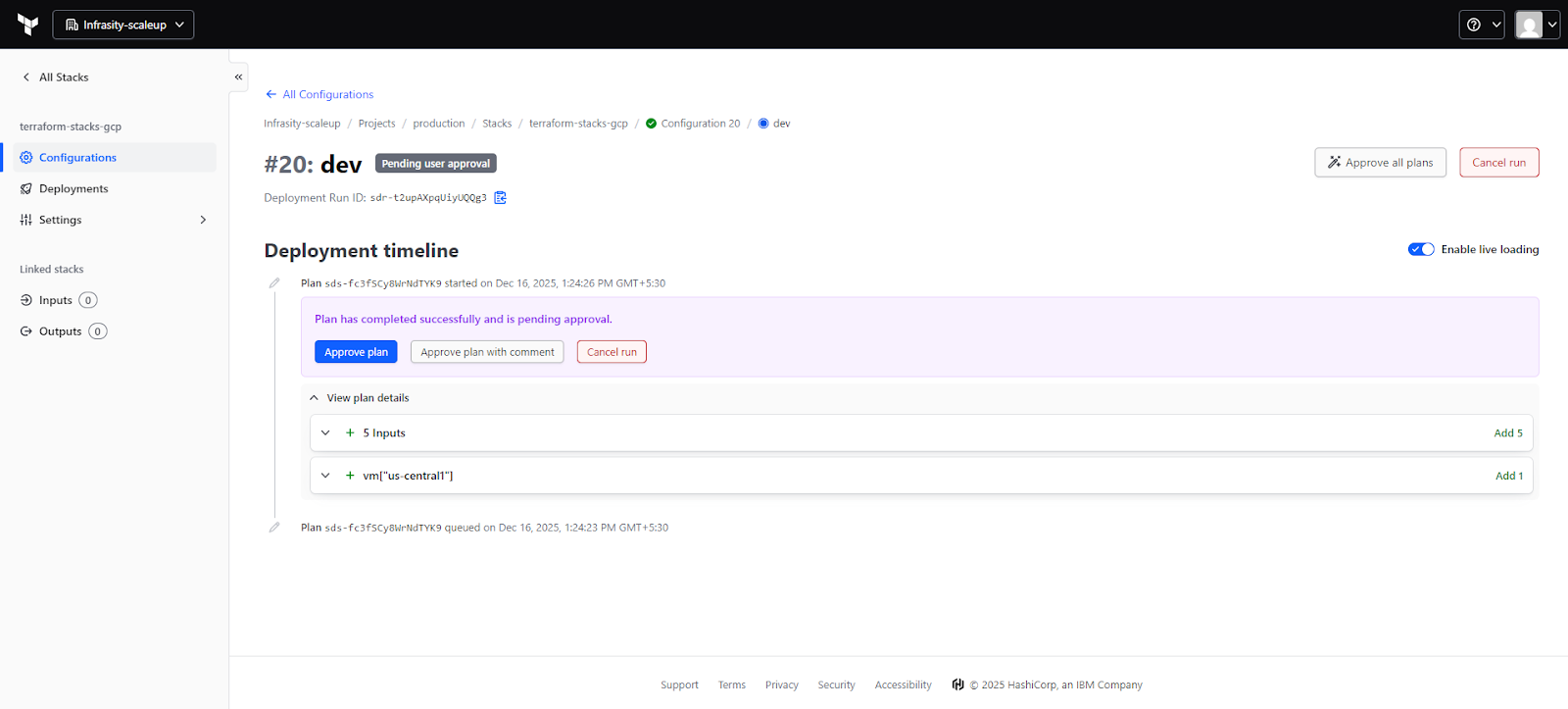
Task: Collapse View plan details section
Action: tap(359, 398)
